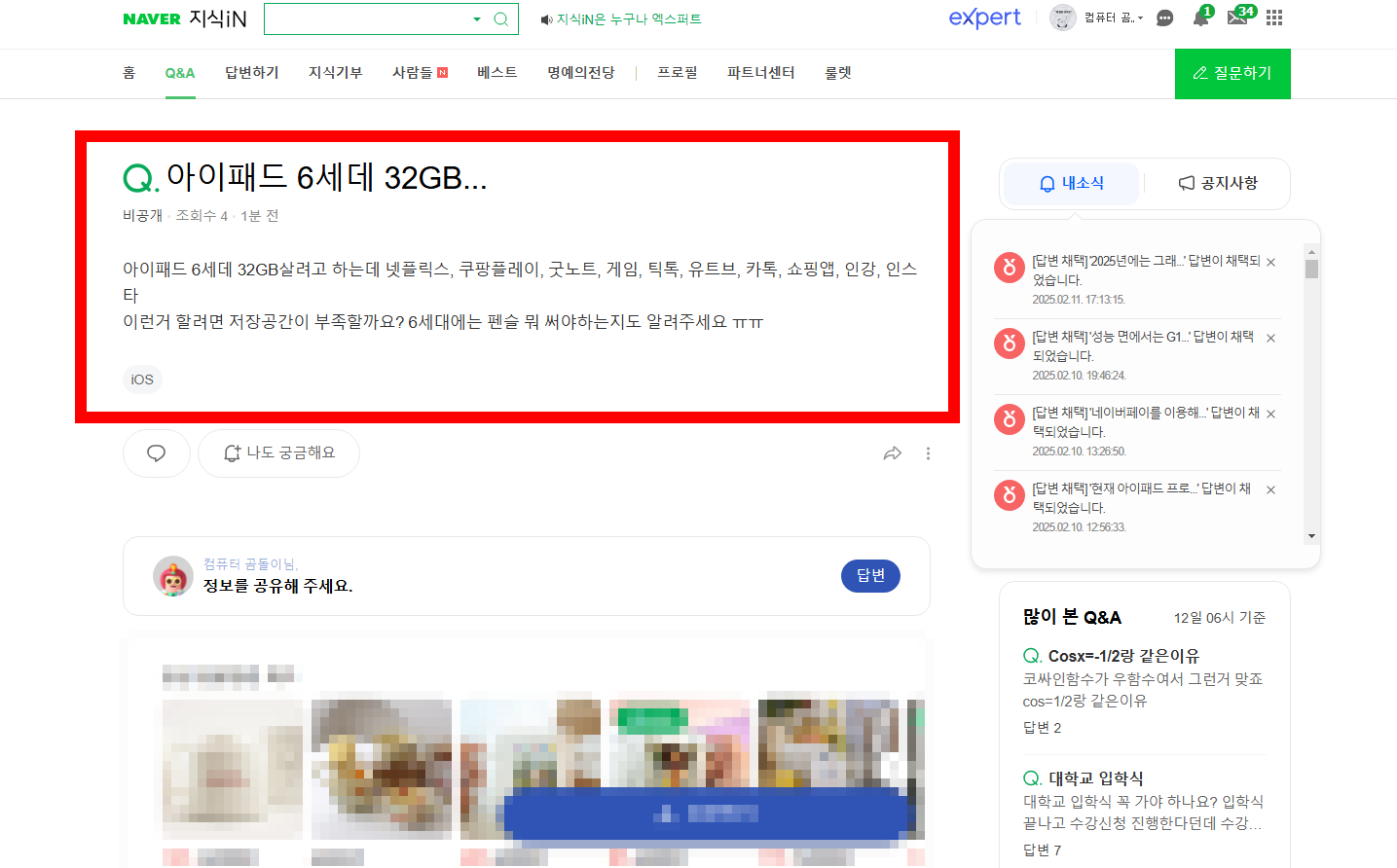The image size is (1397, 868).
Task: Dismiss the '현재 아이패드 프로' notification
Action: coord(1270,490)
